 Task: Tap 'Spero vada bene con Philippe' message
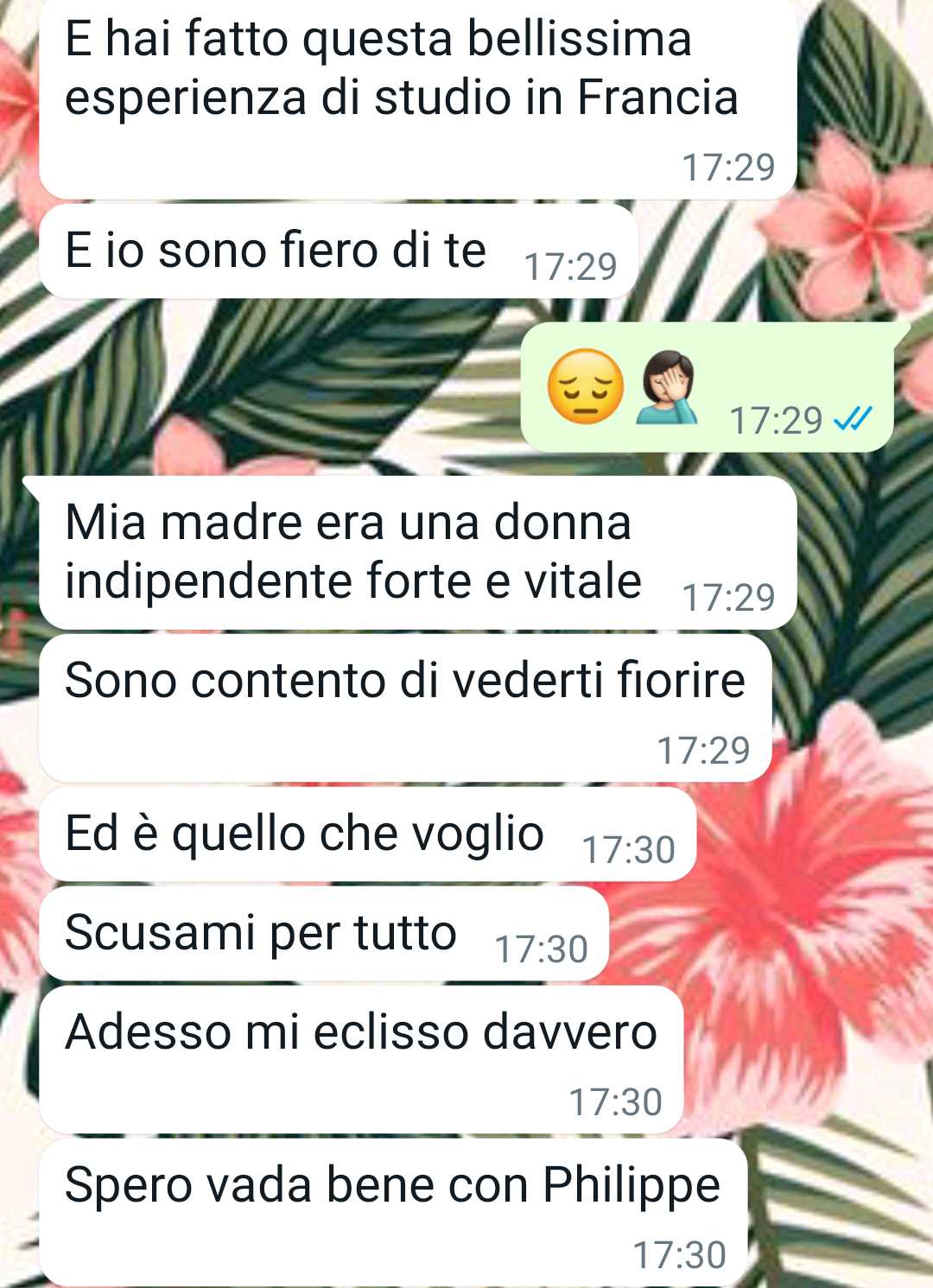(x=393, y=1213)
